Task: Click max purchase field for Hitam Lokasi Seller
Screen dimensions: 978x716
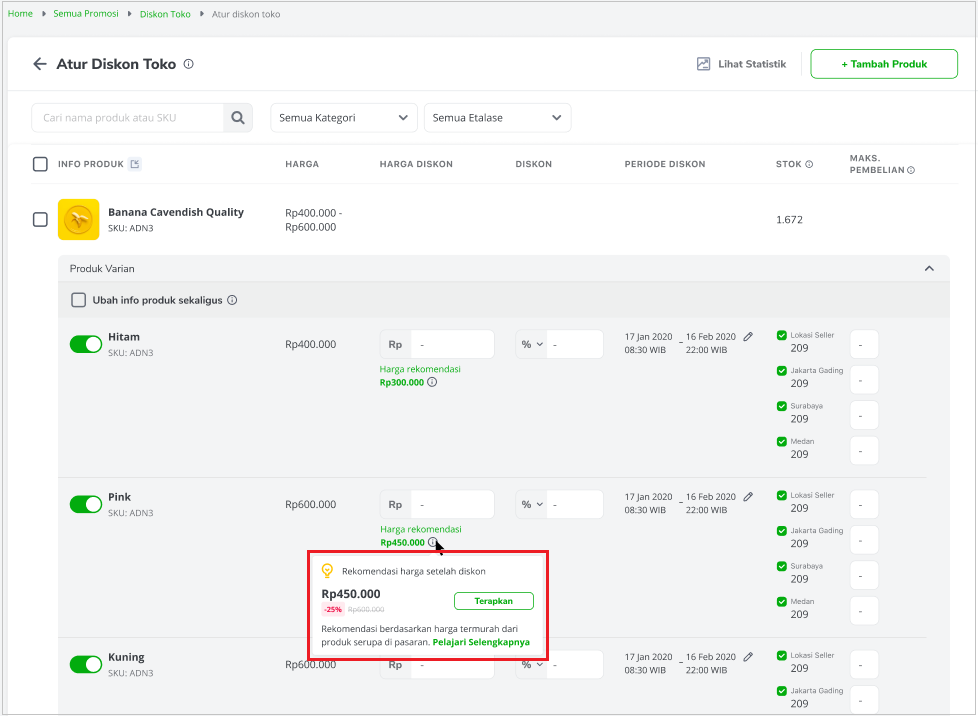Action: point(864,344)
